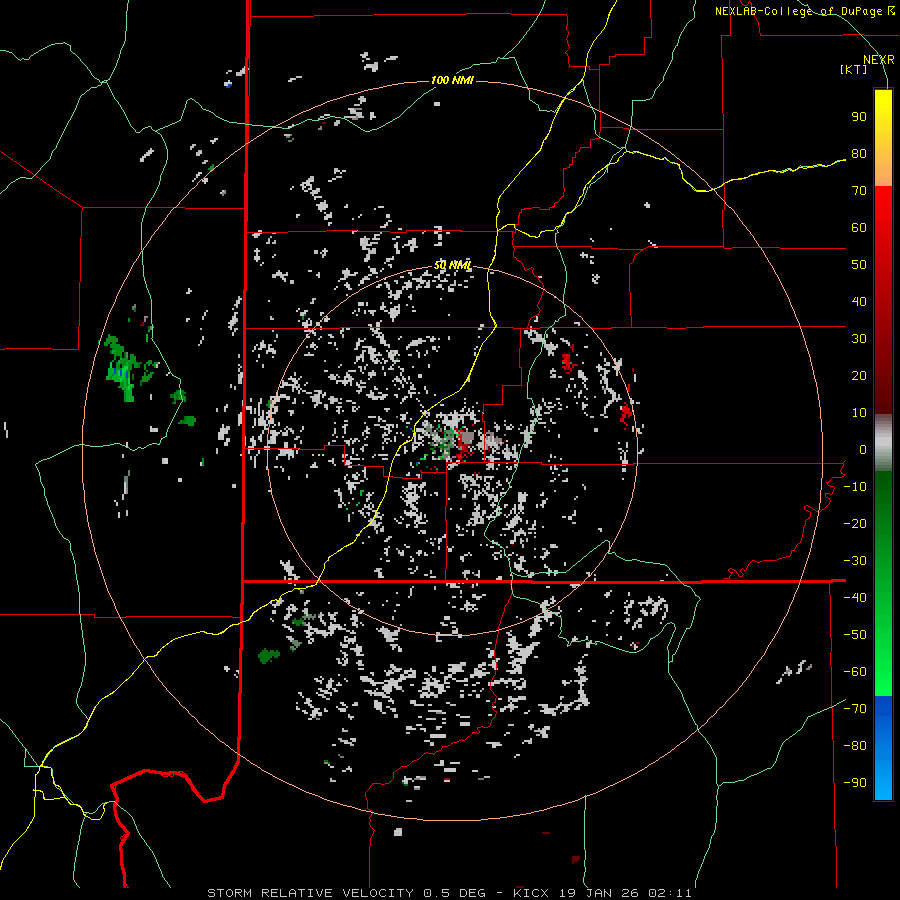Click the 30 value on velocity scale

(859, 339)
